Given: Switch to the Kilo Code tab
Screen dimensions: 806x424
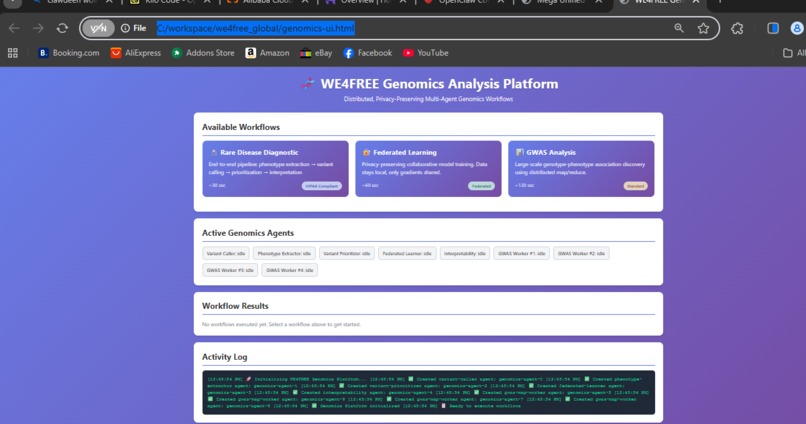Looking at the screenshot, I should pyautogui.click(x=170, y=3).
